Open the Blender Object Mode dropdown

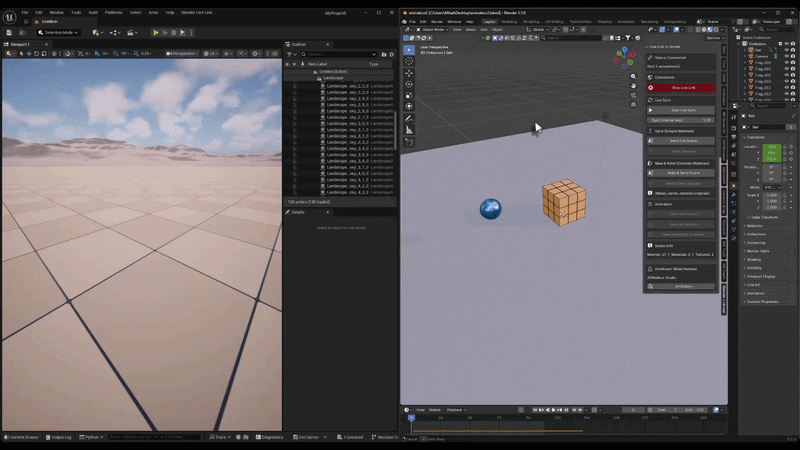coord(433,30)
